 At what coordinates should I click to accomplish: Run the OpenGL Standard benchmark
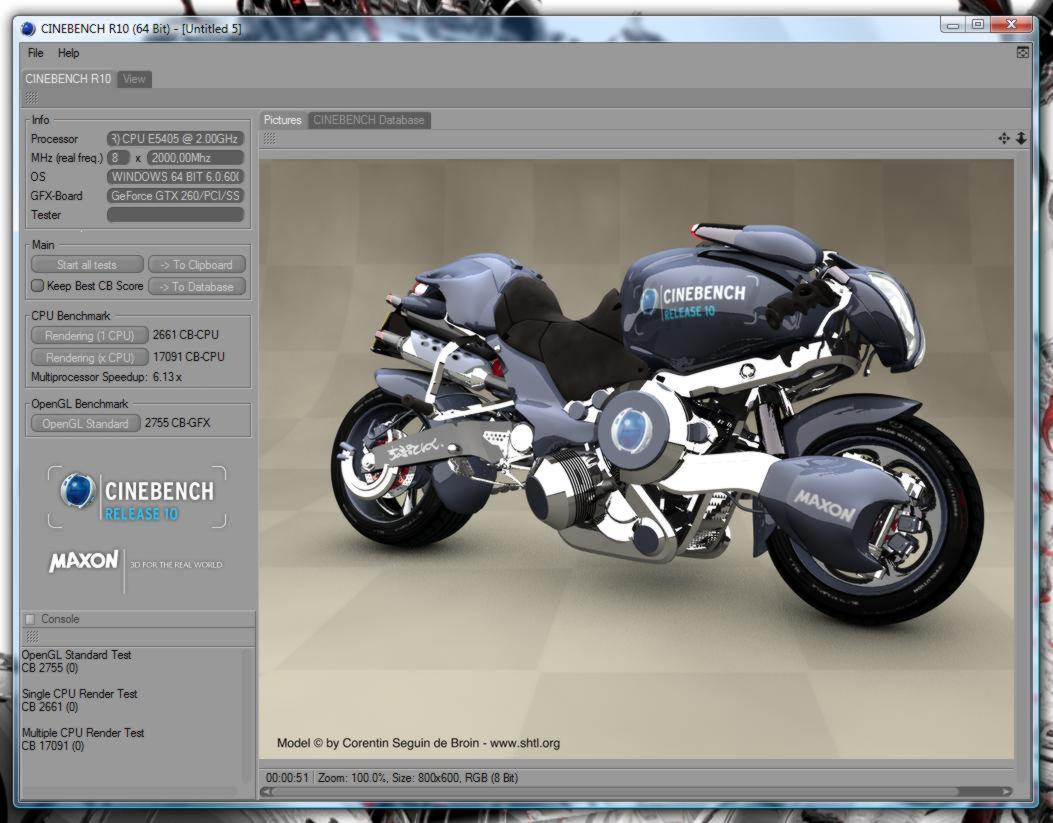coord(85,424)
